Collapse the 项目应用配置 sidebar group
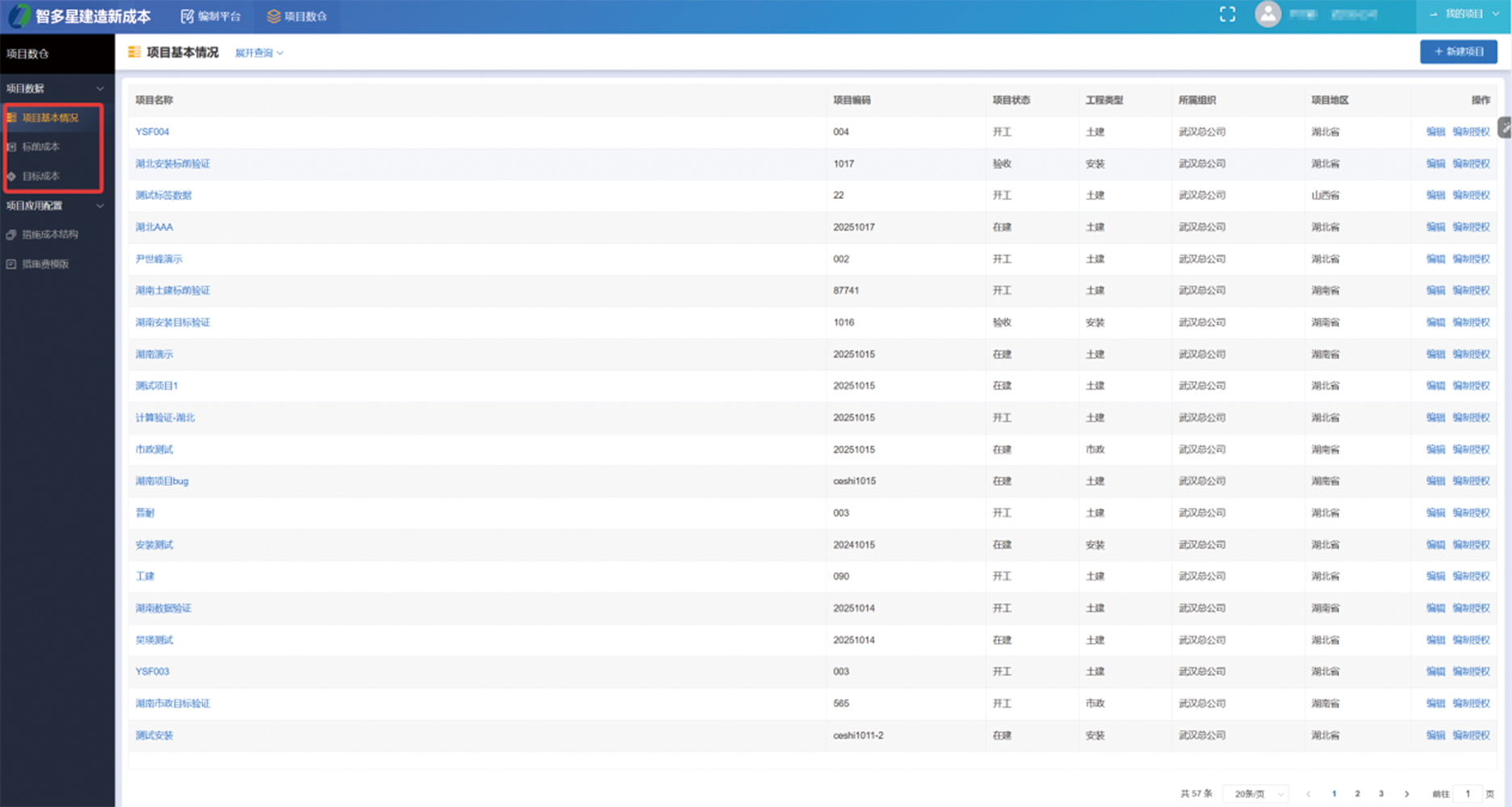Image resolution: width=1512 pixels, height=807 pixels. tap(99, 206)
